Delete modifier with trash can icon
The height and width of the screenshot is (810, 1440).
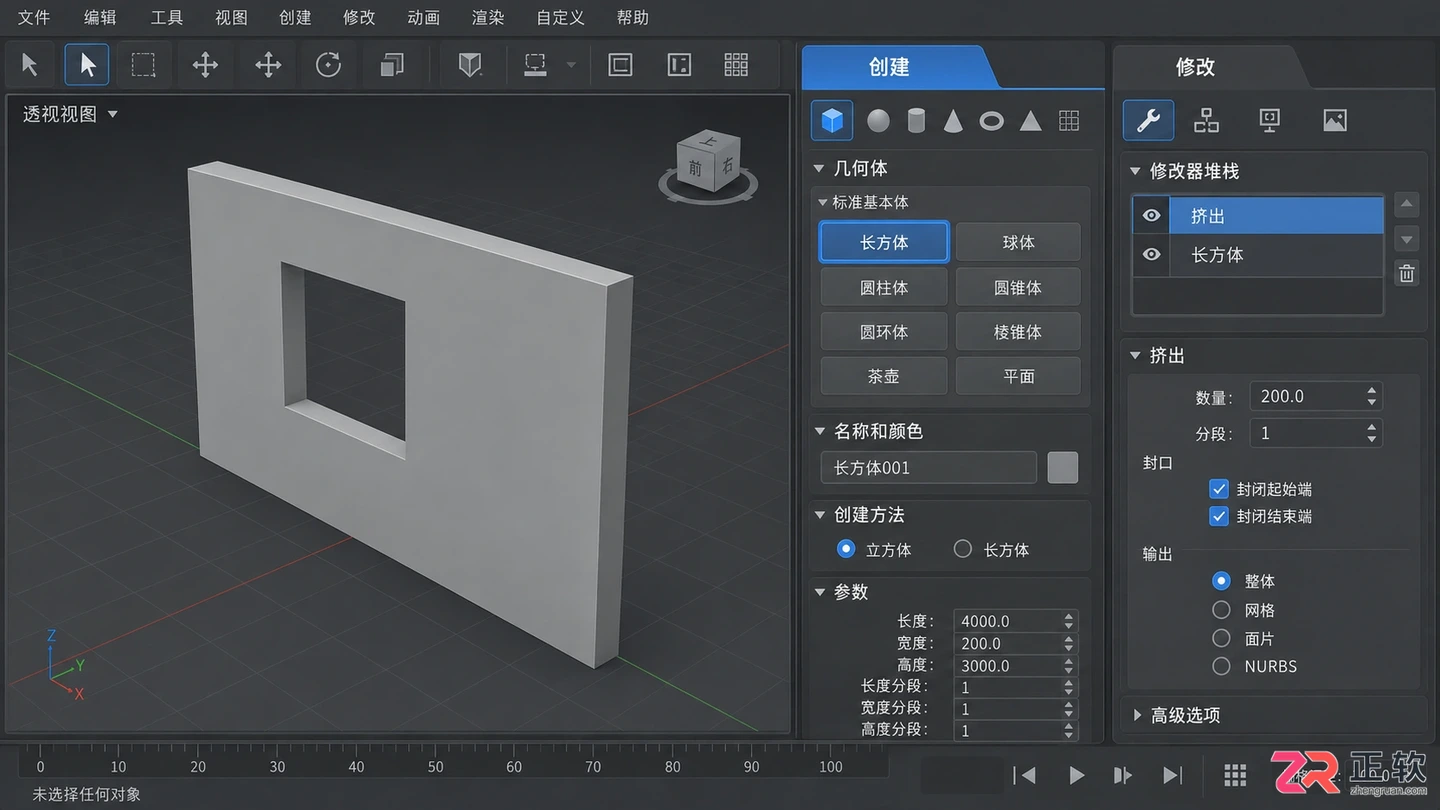[x=1407, y=273]
